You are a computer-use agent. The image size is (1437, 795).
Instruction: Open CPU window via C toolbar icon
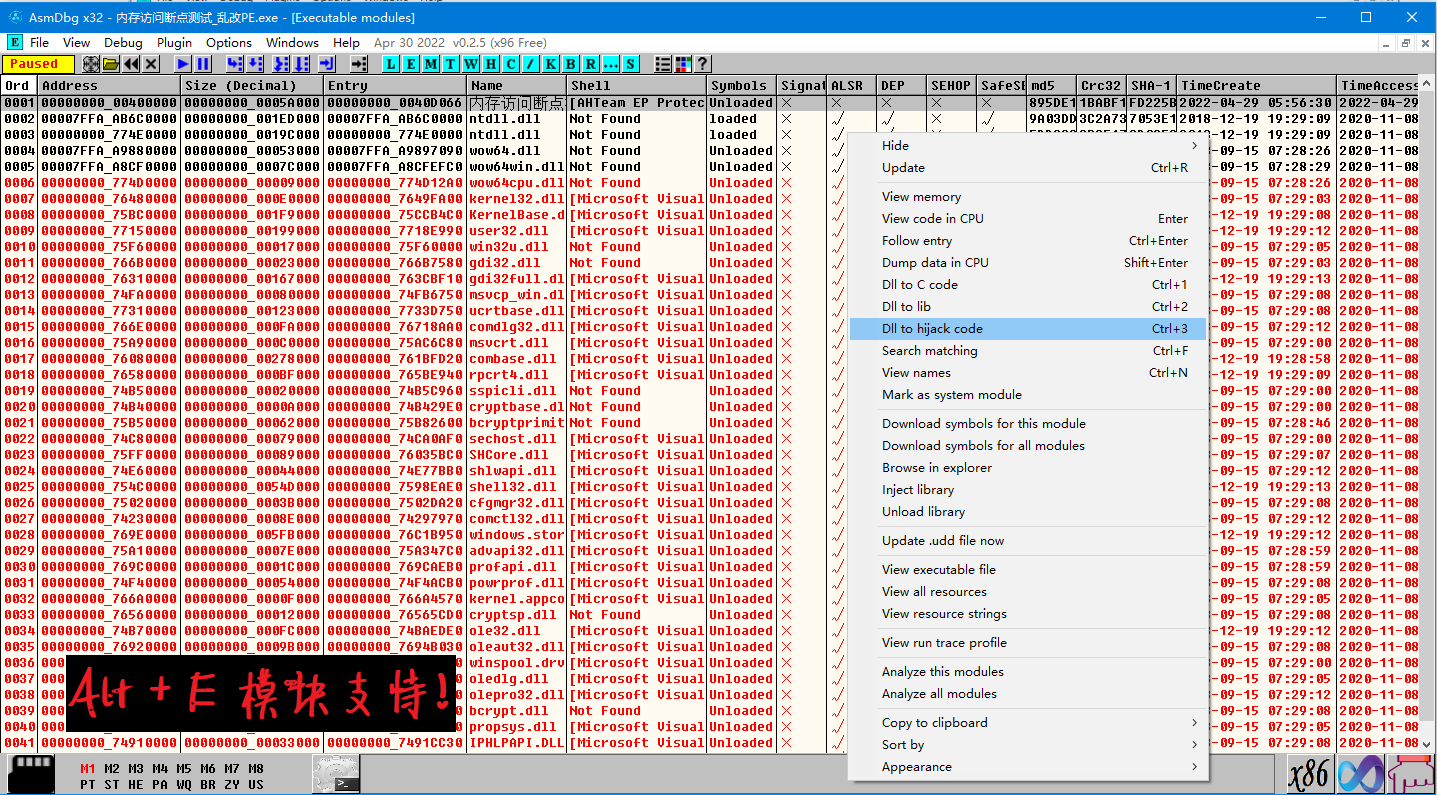[511, 64]
